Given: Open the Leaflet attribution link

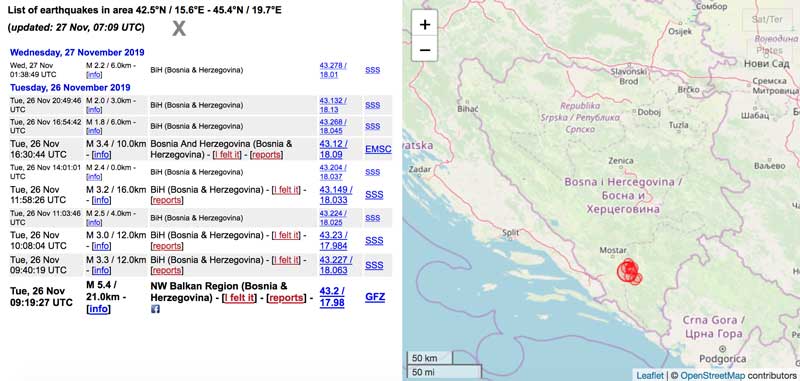Looking at the screenshot, I should (x=650, y=375).
